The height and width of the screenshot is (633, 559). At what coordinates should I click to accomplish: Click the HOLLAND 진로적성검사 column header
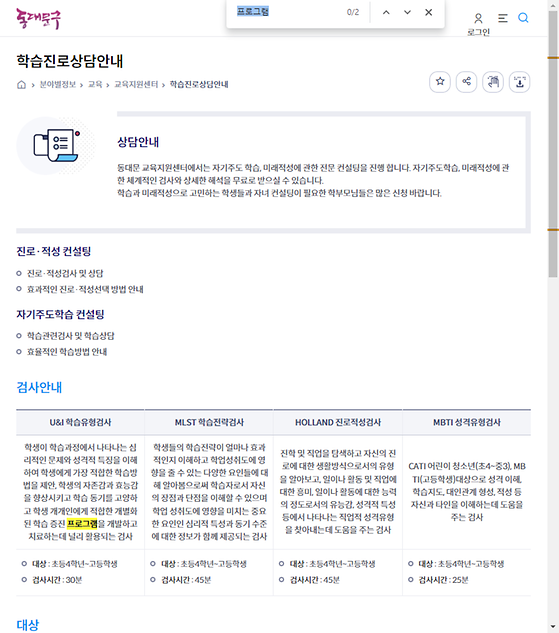tap(338, 422)
